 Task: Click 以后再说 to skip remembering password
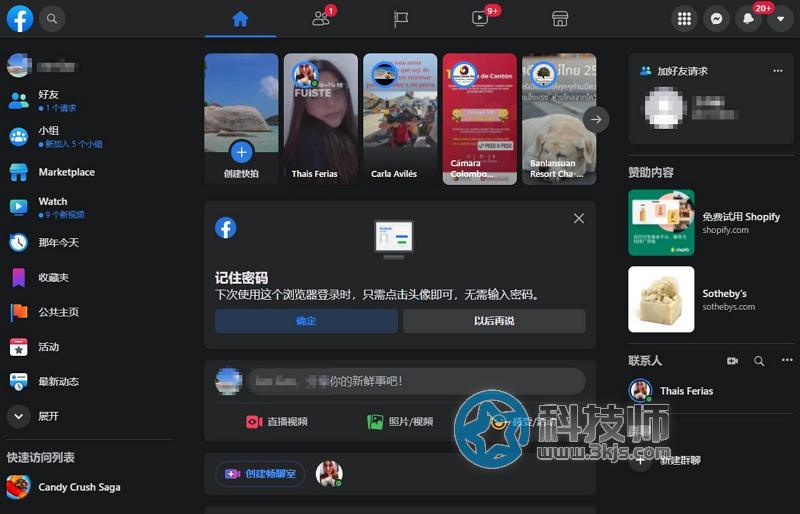[x=494, y=321]
